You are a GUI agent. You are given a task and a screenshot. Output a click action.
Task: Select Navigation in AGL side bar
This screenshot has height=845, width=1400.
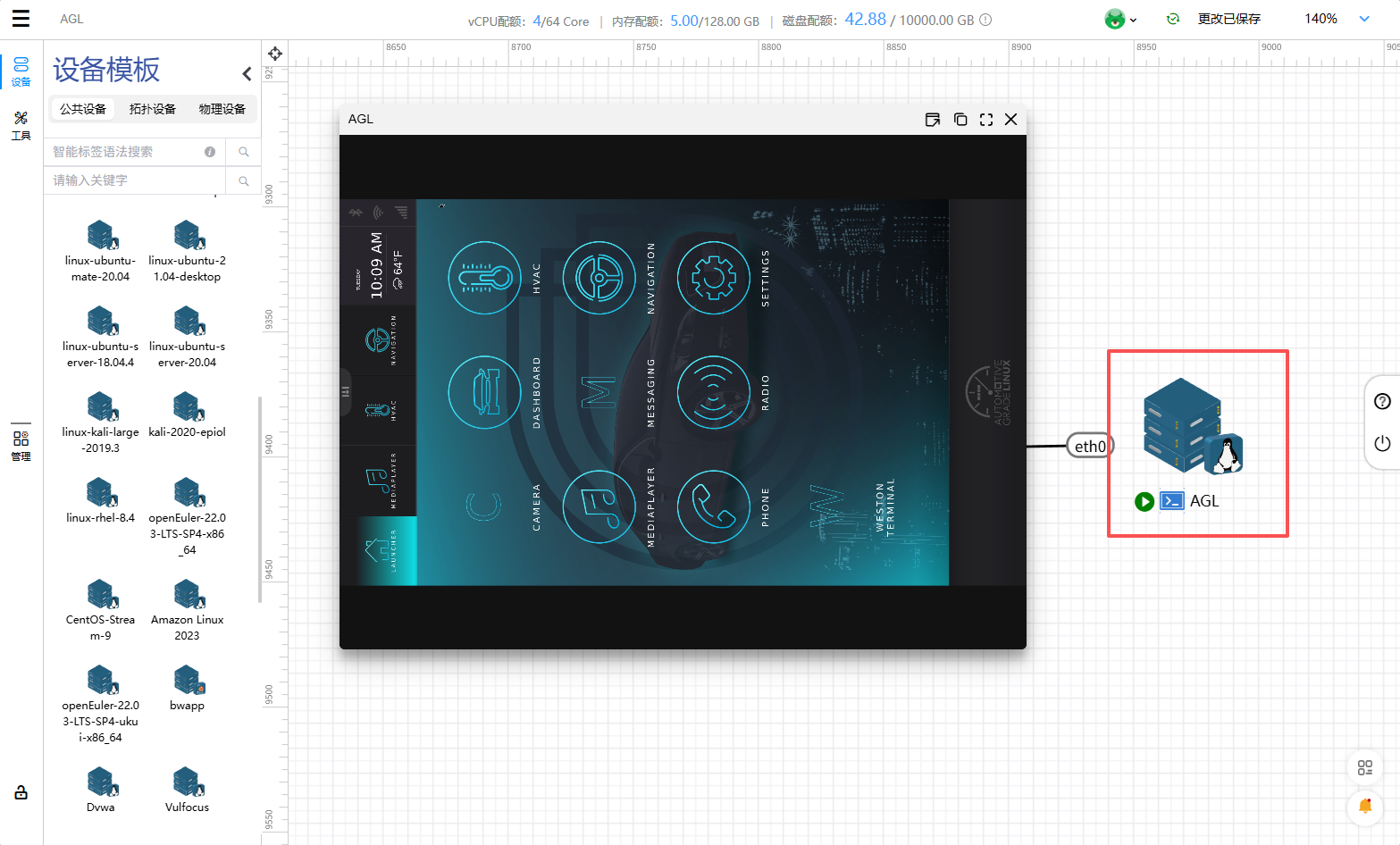tap(379, 340)
